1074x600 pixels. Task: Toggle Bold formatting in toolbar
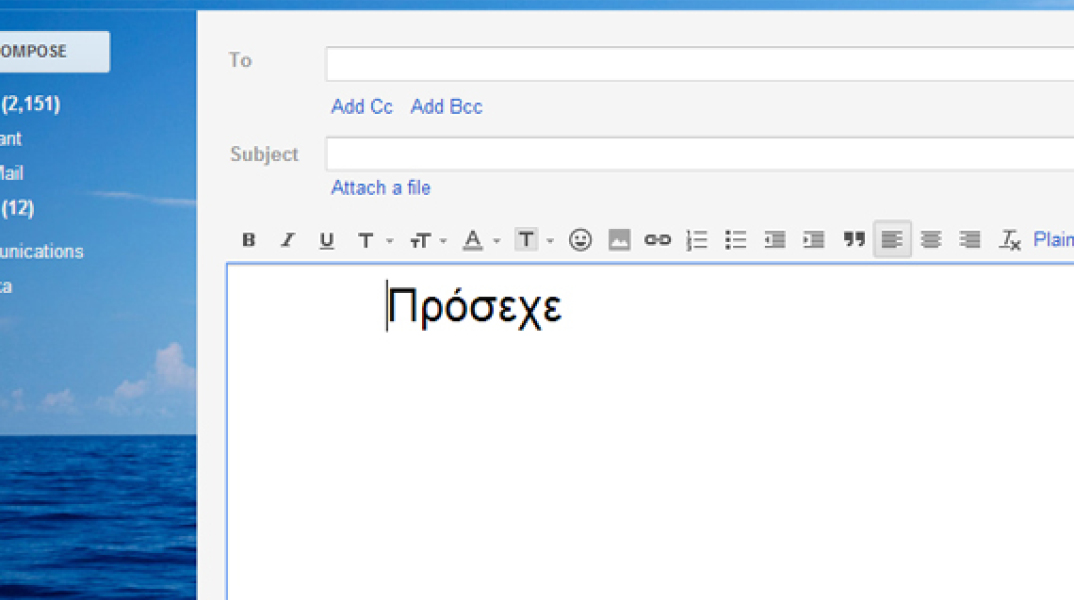pos(249,240)
